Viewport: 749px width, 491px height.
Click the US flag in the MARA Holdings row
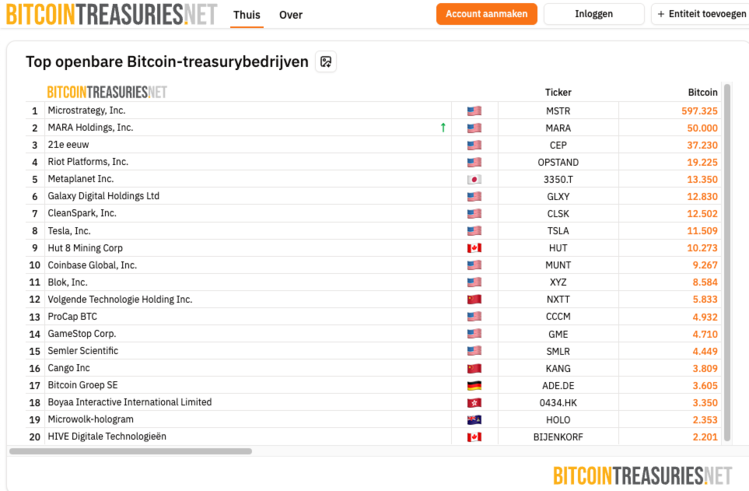pyautogui.click(x=474, y=128)
